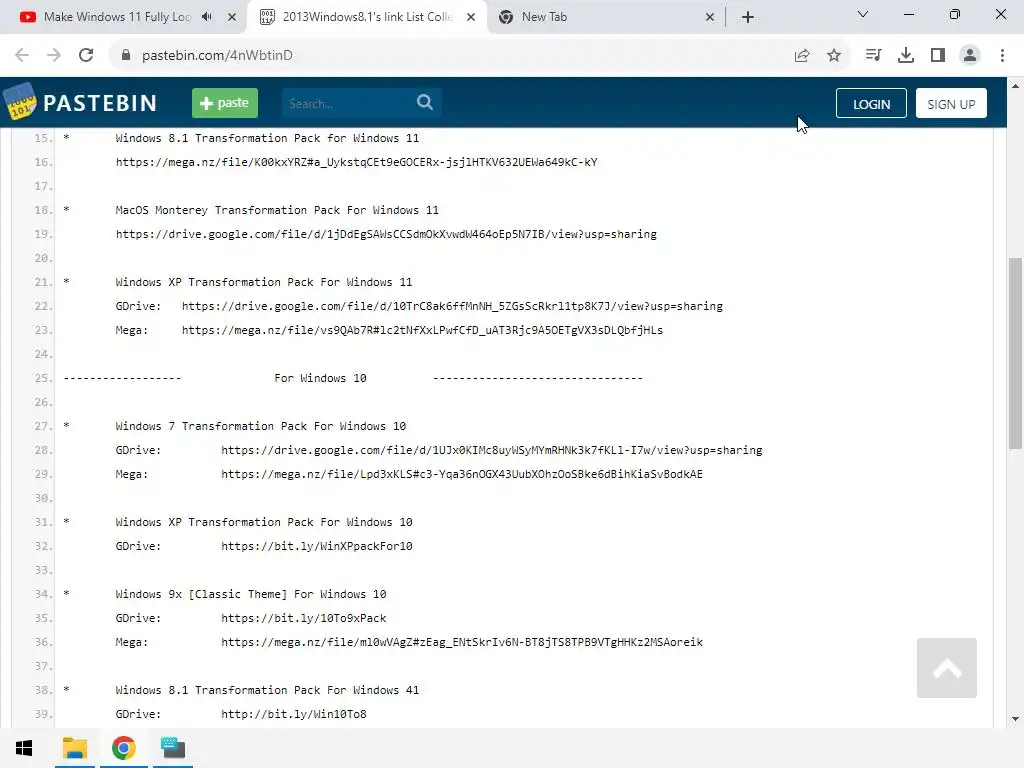Click the Mega URL on line 36
This screenshot has height=768, width=1024.
462,642
